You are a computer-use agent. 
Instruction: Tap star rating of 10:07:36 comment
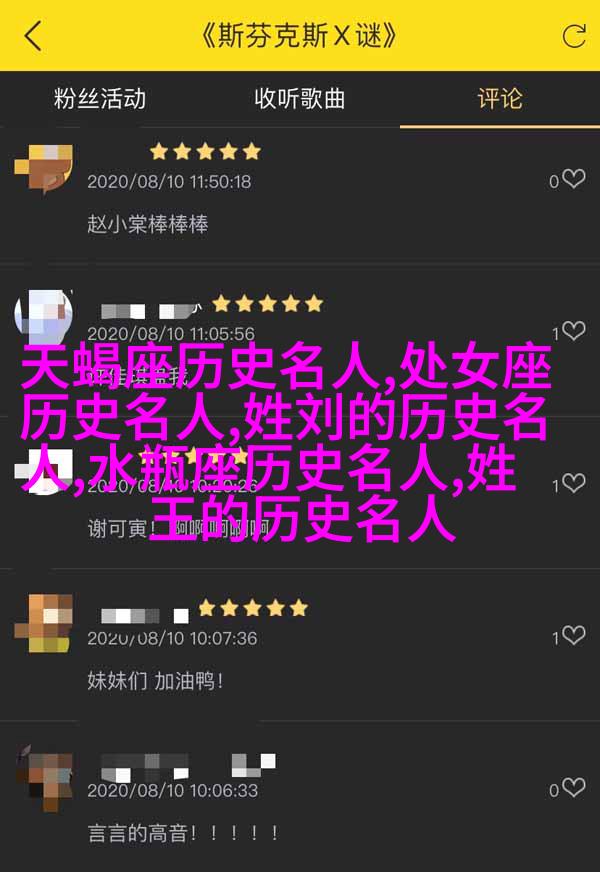tap(252, 608)
